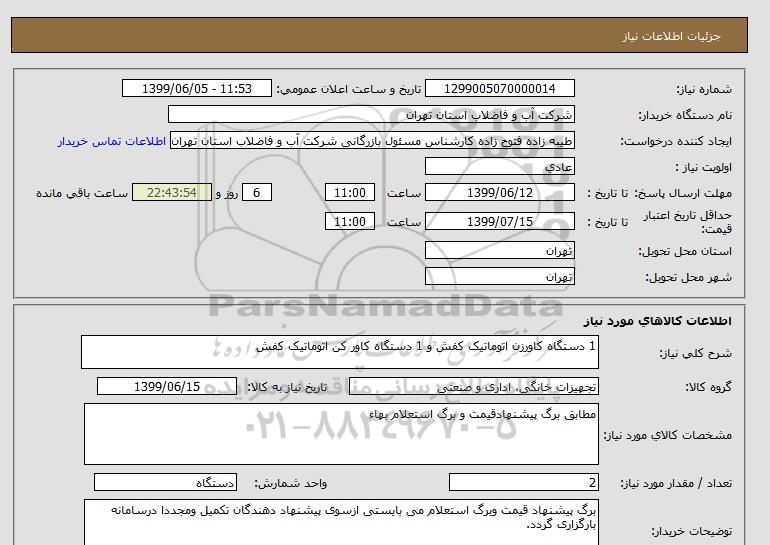Click the price validity date 1399/07/15
770x545 pixels.
tap(499, 221)
